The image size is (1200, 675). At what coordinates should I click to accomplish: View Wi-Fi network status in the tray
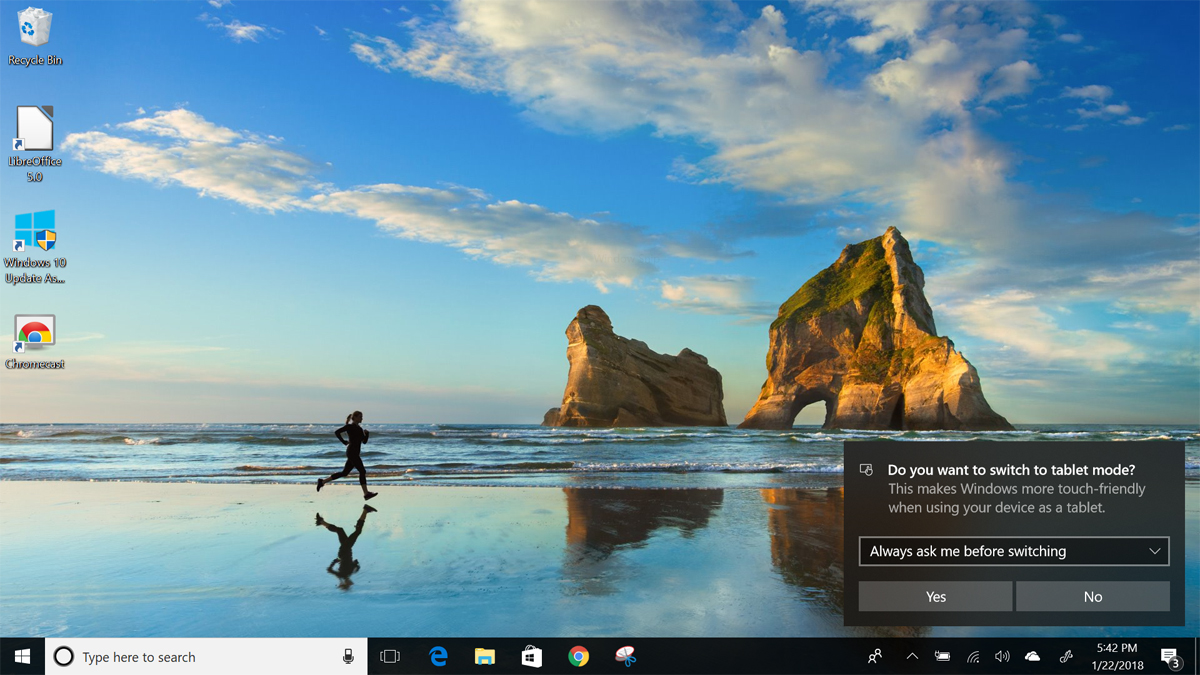(971, 656)
